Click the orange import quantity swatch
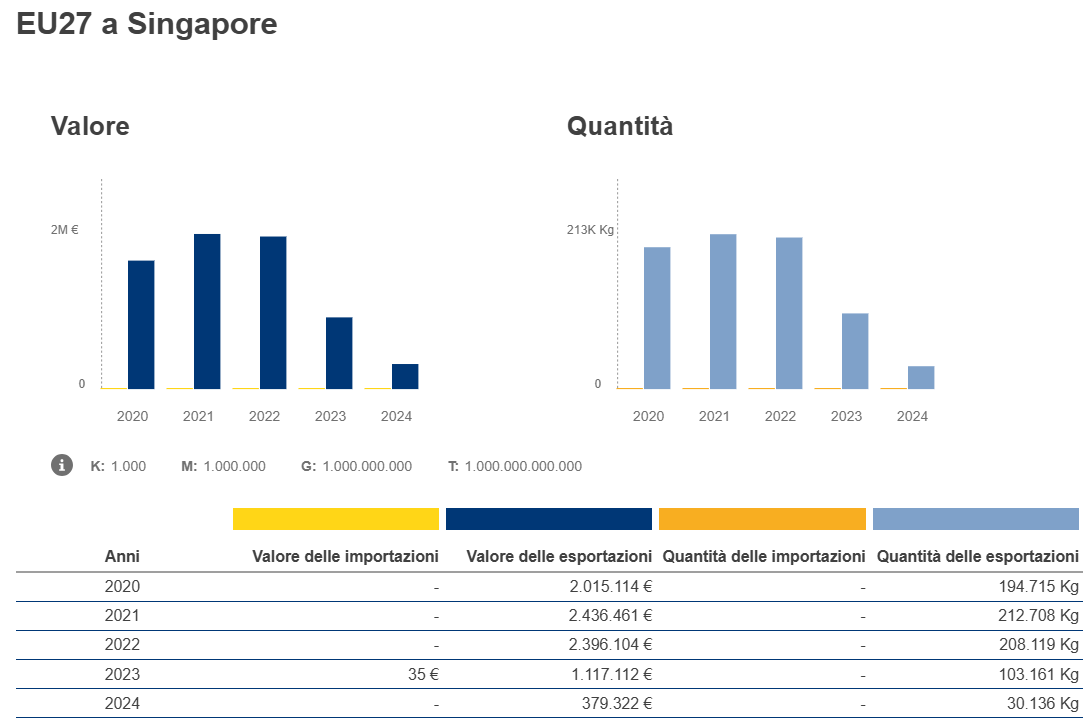 click(762, 518)
